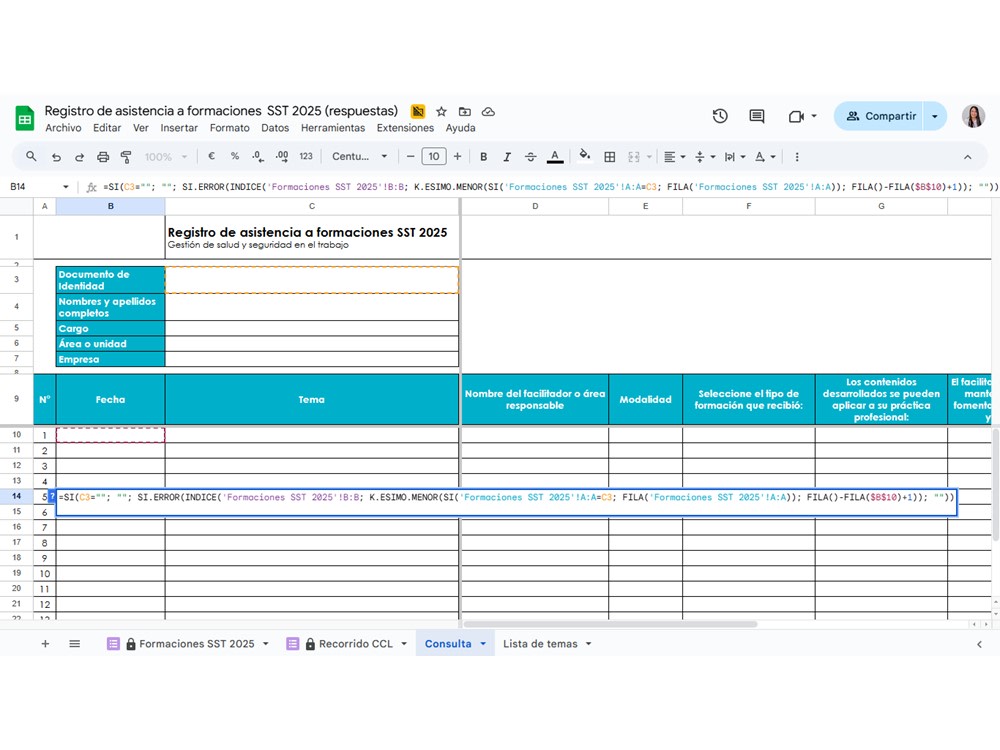The image size is (1000, 750).
Task: Expand the horizontal align dropdown
Action: (x=683, y=157)
